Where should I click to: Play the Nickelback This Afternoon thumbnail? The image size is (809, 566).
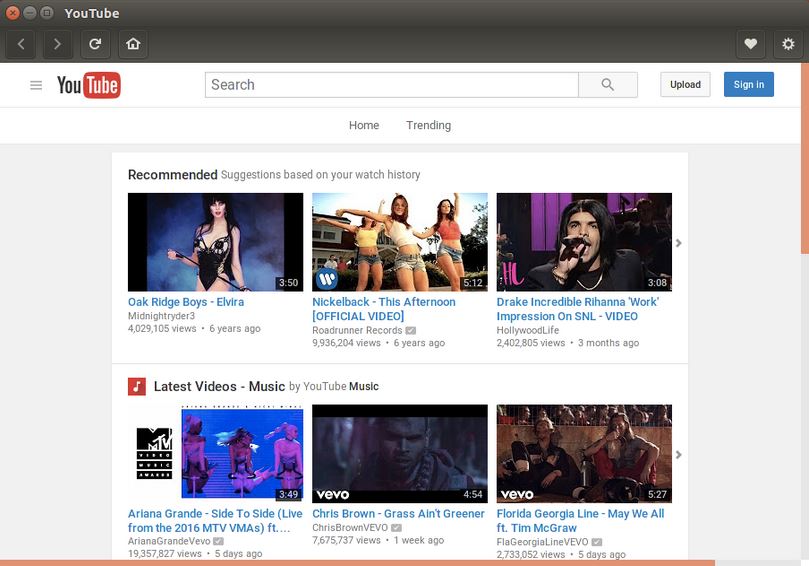[x=400, y=242]
